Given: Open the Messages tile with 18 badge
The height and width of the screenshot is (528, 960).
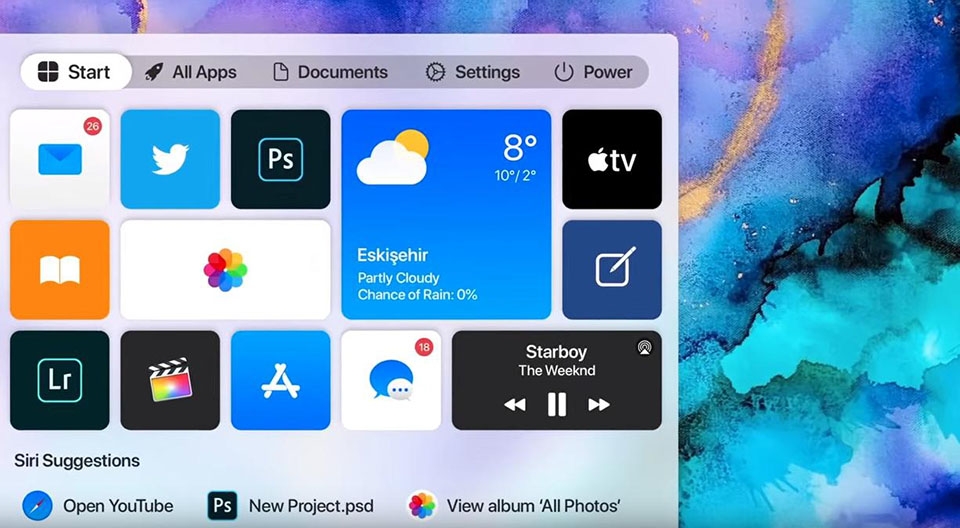Looking at the screenshot, I should 391,380.
